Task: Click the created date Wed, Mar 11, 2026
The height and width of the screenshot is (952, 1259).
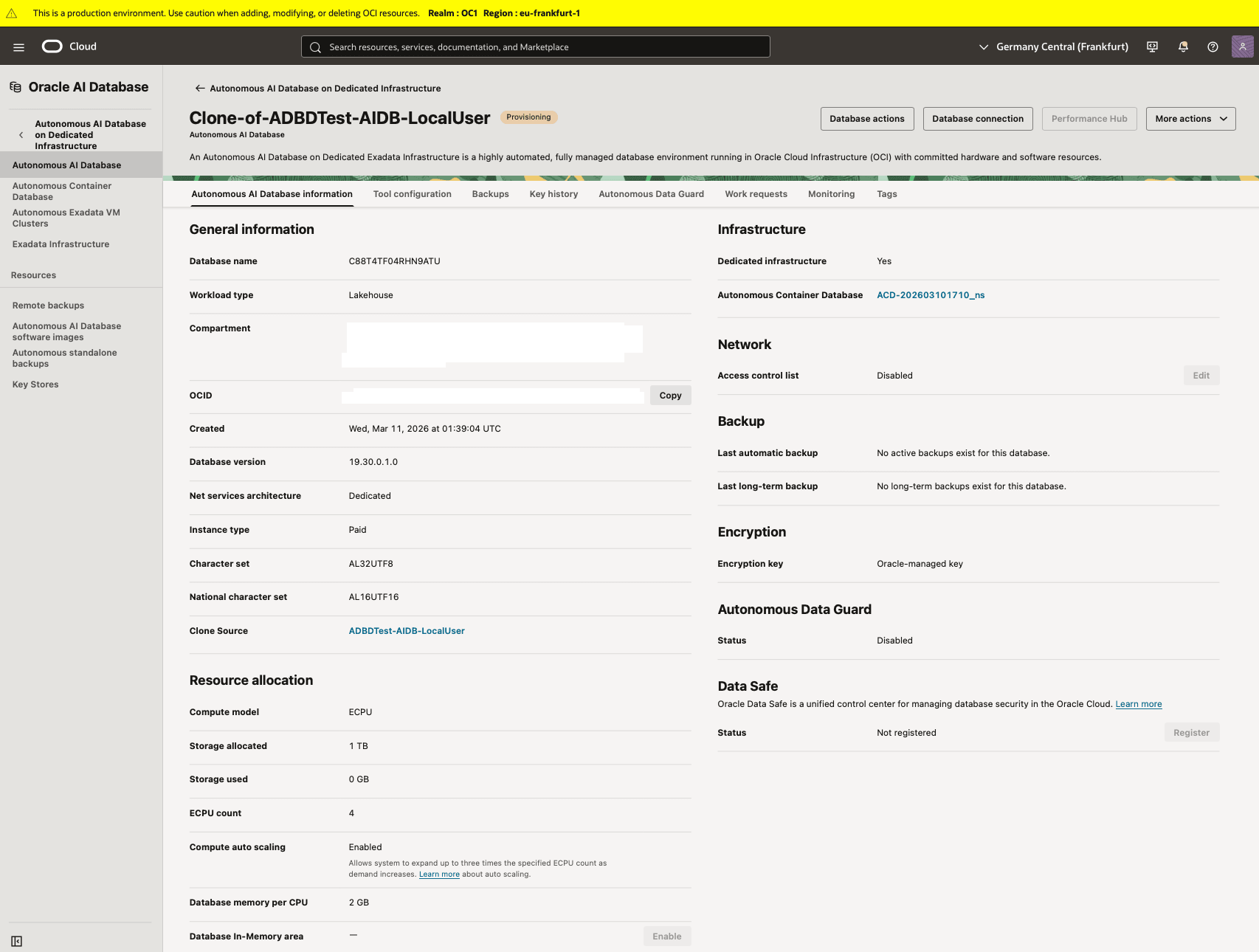Action: (x=424, y=429)
